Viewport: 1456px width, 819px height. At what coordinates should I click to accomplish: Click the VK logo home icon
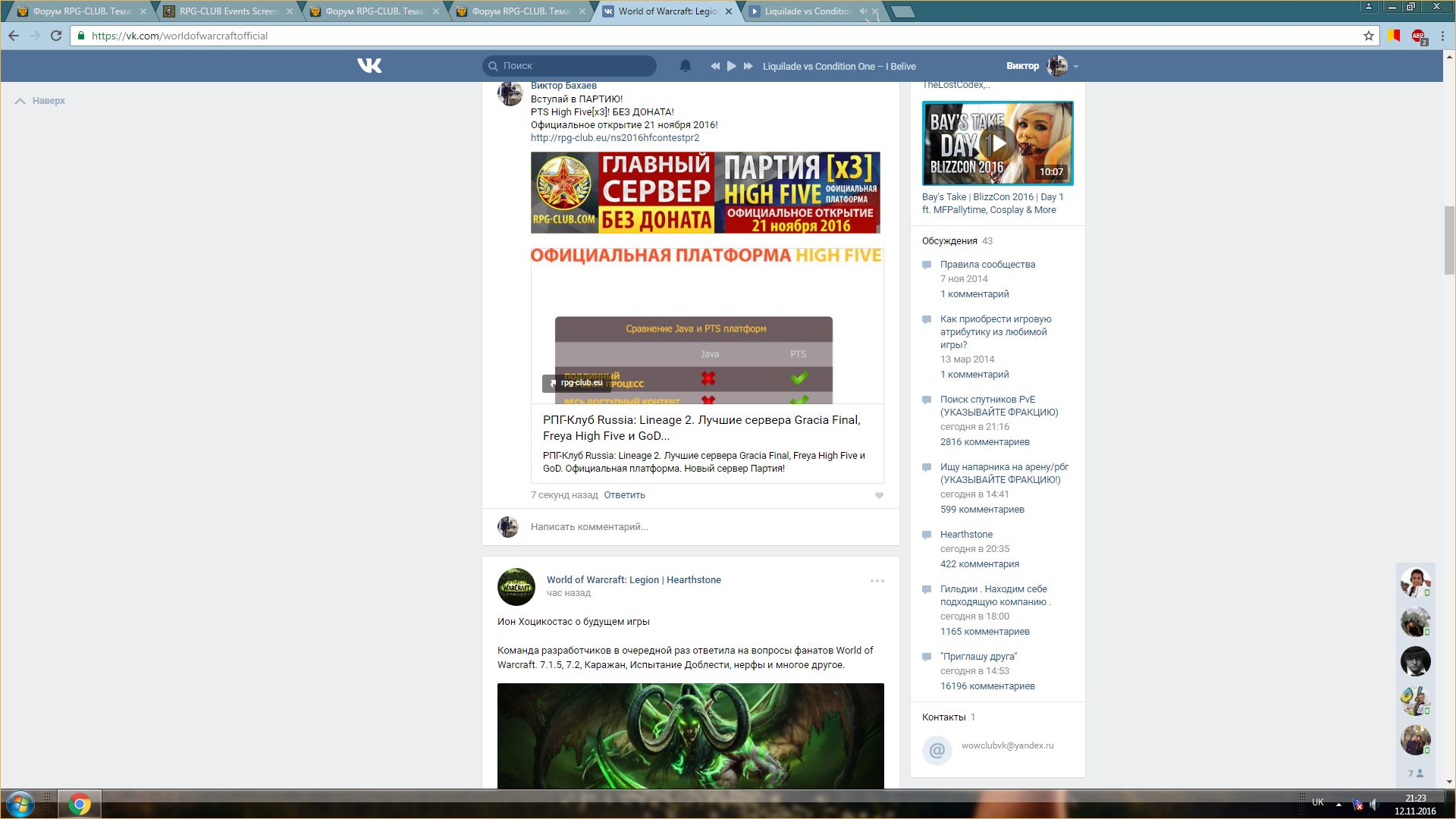(x=369, y=66)
